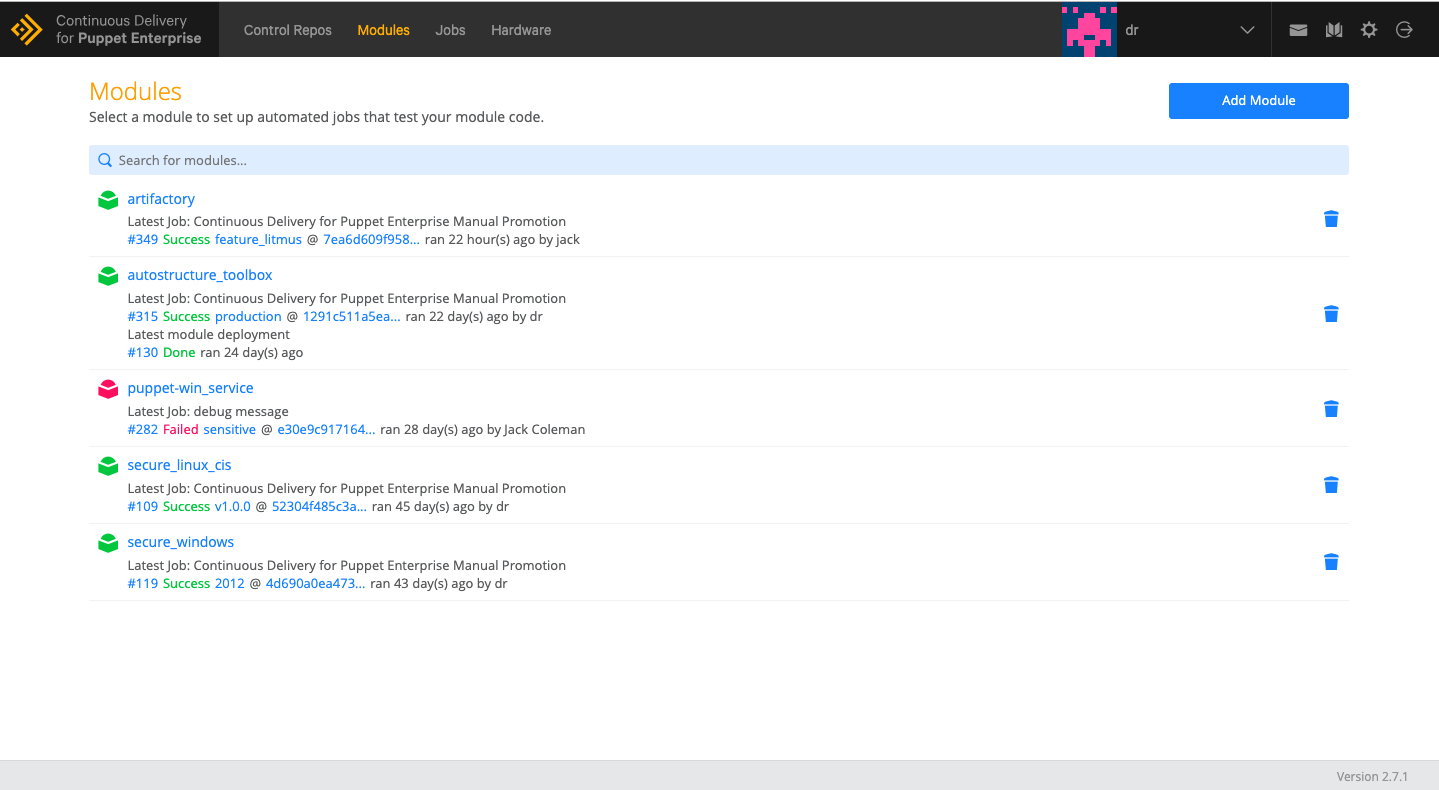
Task: Click the Modules page heading
Action: (x=135, y=91)
